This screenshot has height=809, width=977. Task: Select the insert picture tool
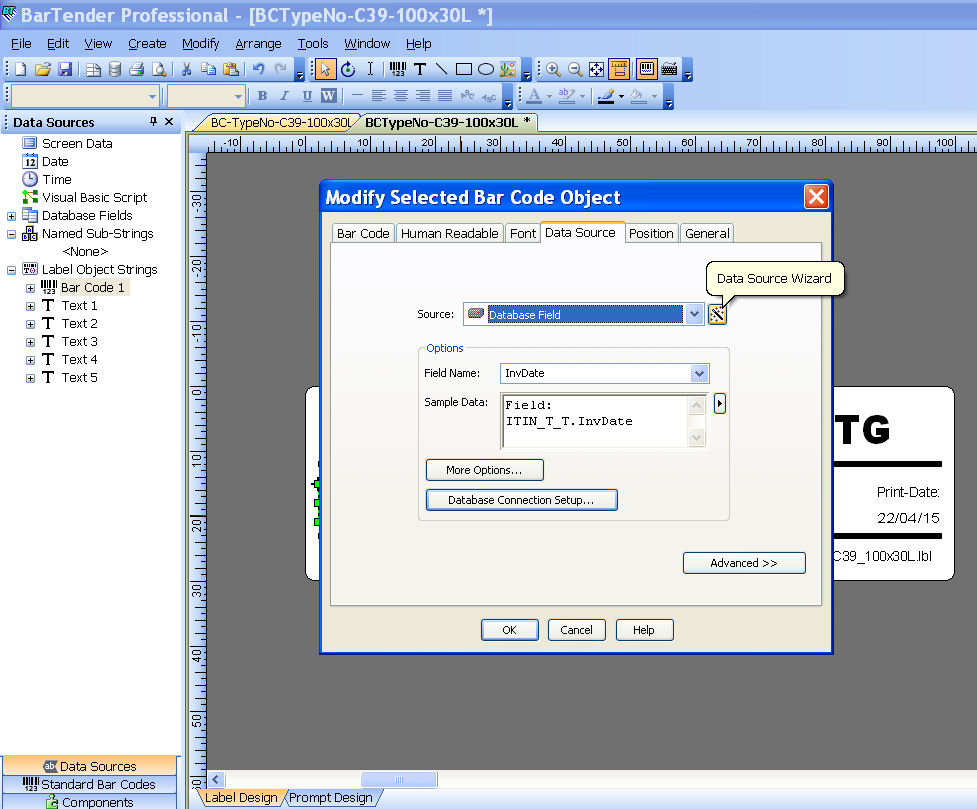click(508, 69)
